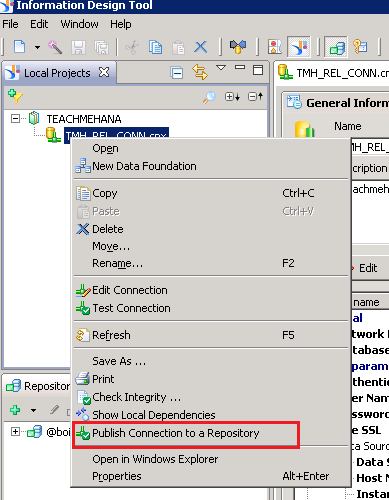Open the File menu
Image resolution: width=389 pixels, height=500 pixels.
point(10,24)
